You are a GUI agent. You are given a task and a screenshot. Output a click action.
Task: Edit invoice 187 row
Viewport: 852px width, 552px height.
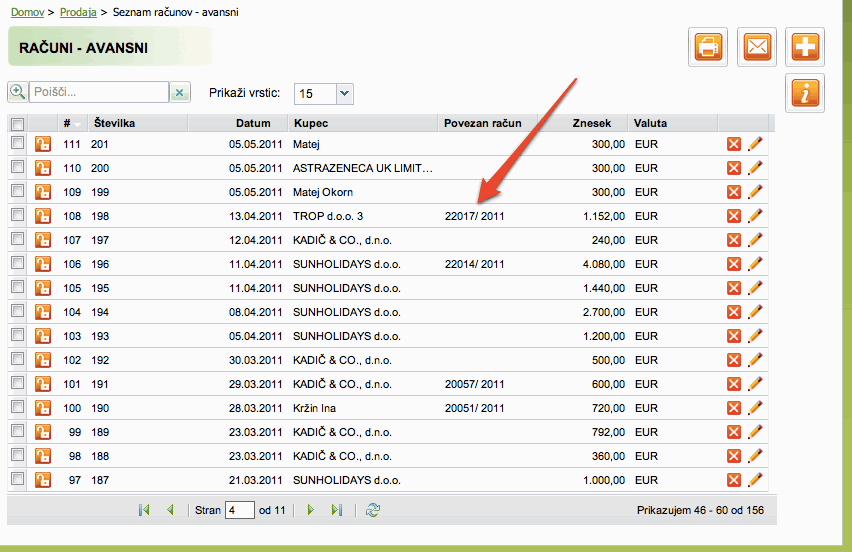click(x=755, y=480)
